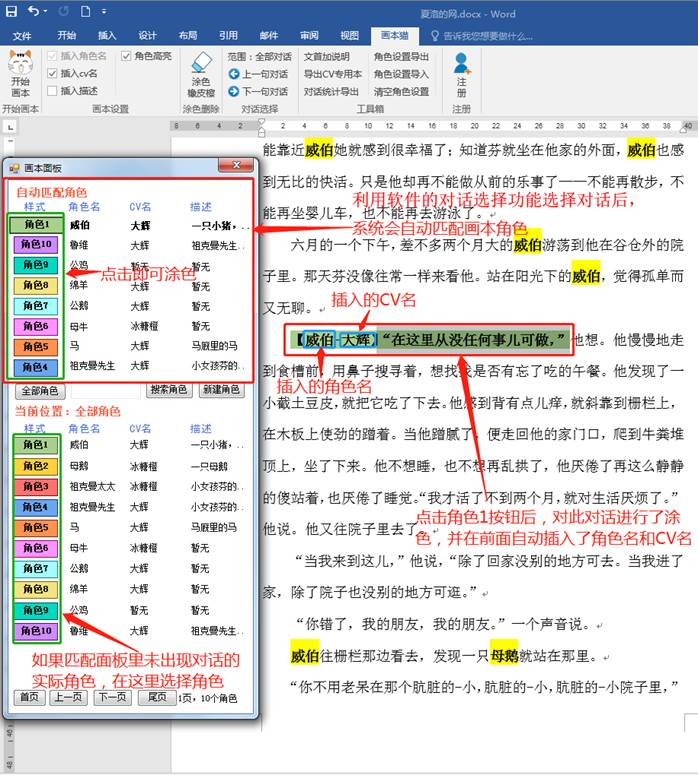Undo the last action
This screenshot has width=698, height=775.
(x=33, y=11)
